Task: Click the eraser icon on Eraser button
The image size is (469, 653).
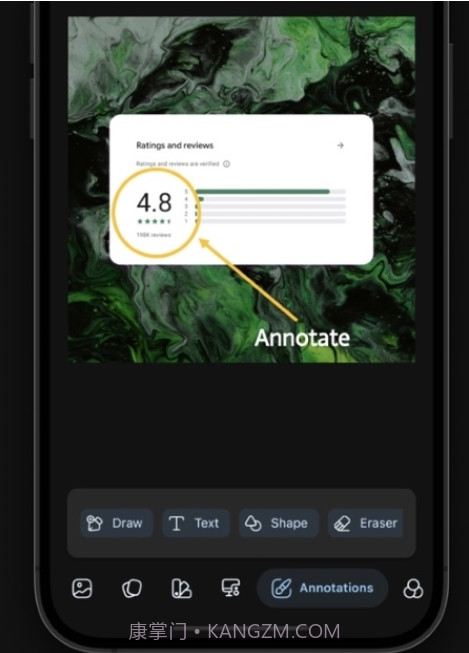Action: click(x=342, y=523)
